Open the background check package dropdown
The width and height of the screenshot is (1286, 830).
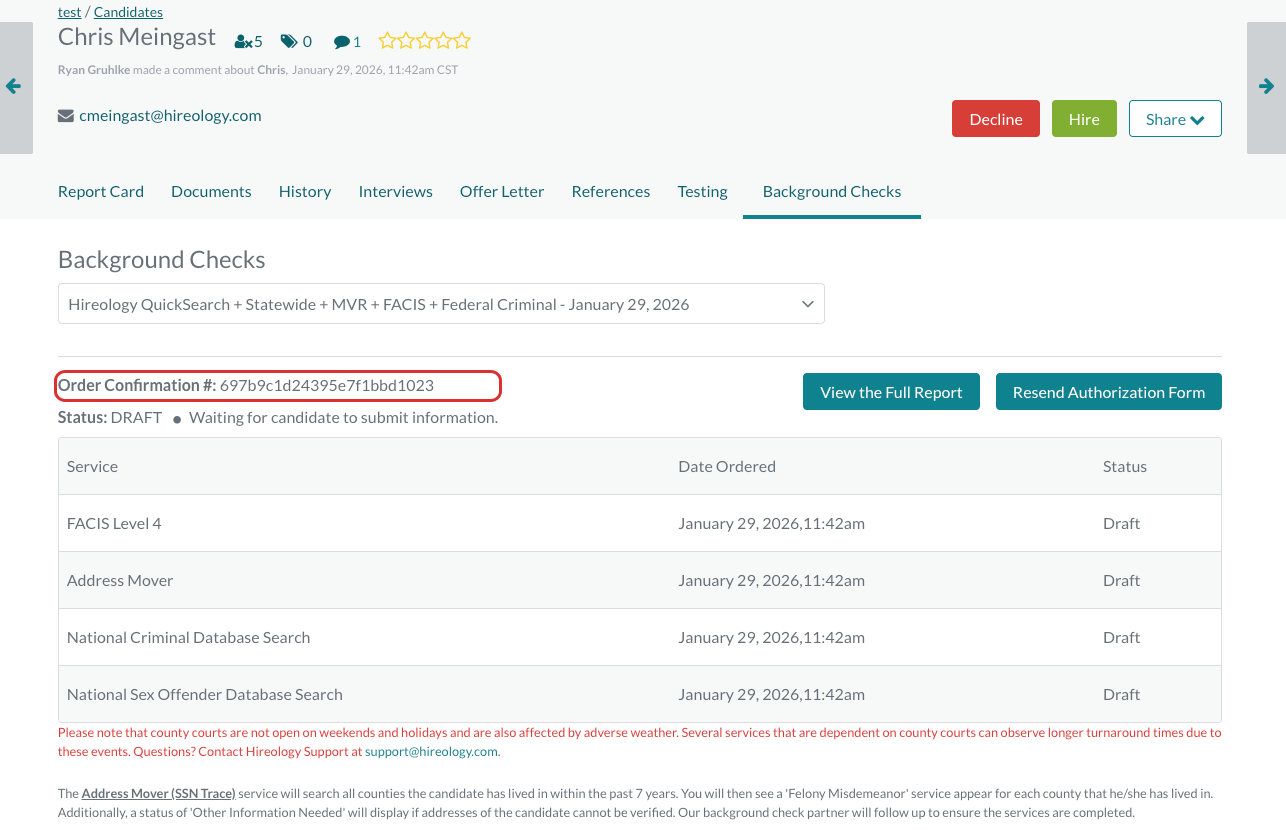[x=441, y=304]
